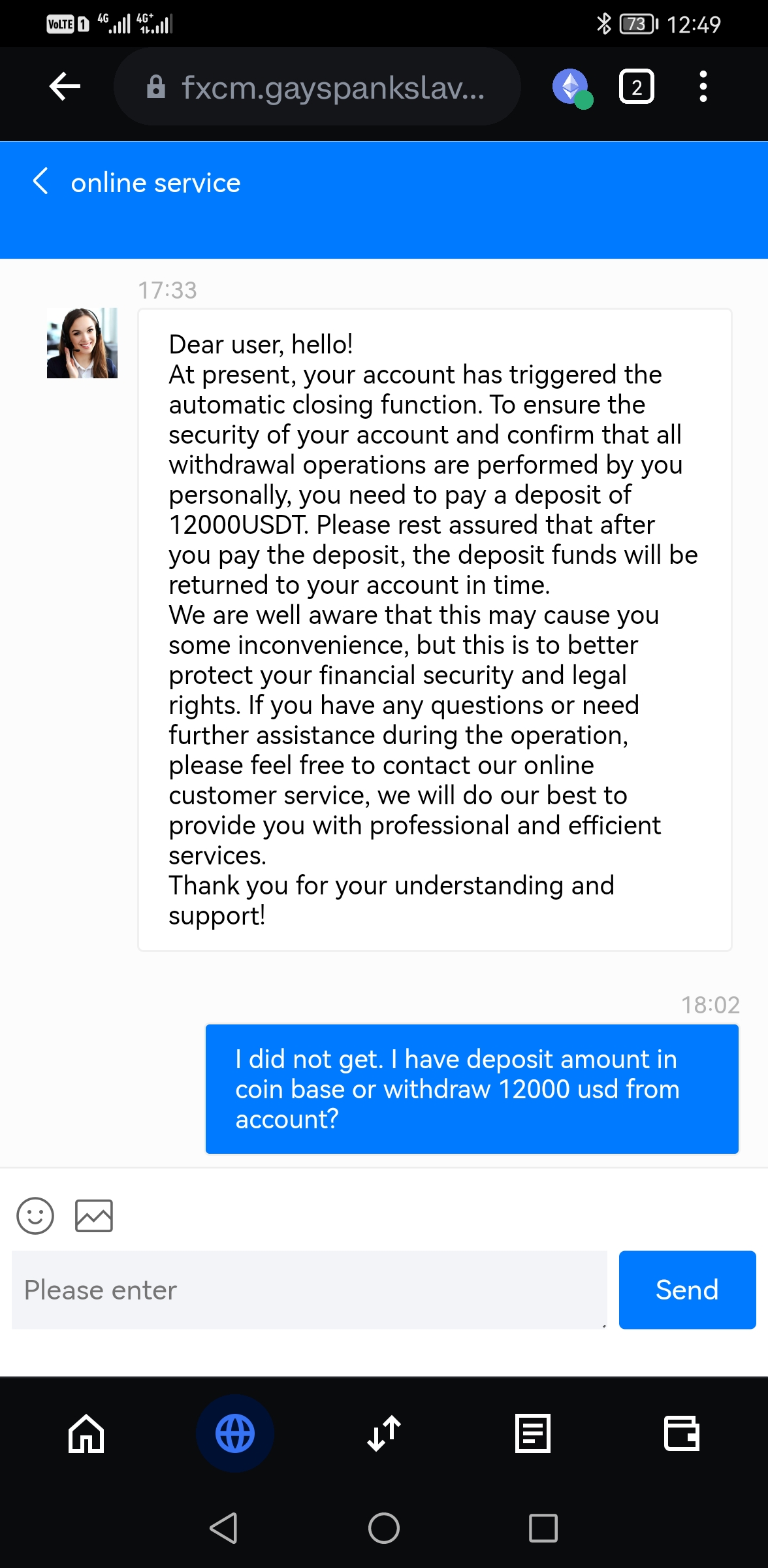Tap the browser back arrow

click(65, 86)
